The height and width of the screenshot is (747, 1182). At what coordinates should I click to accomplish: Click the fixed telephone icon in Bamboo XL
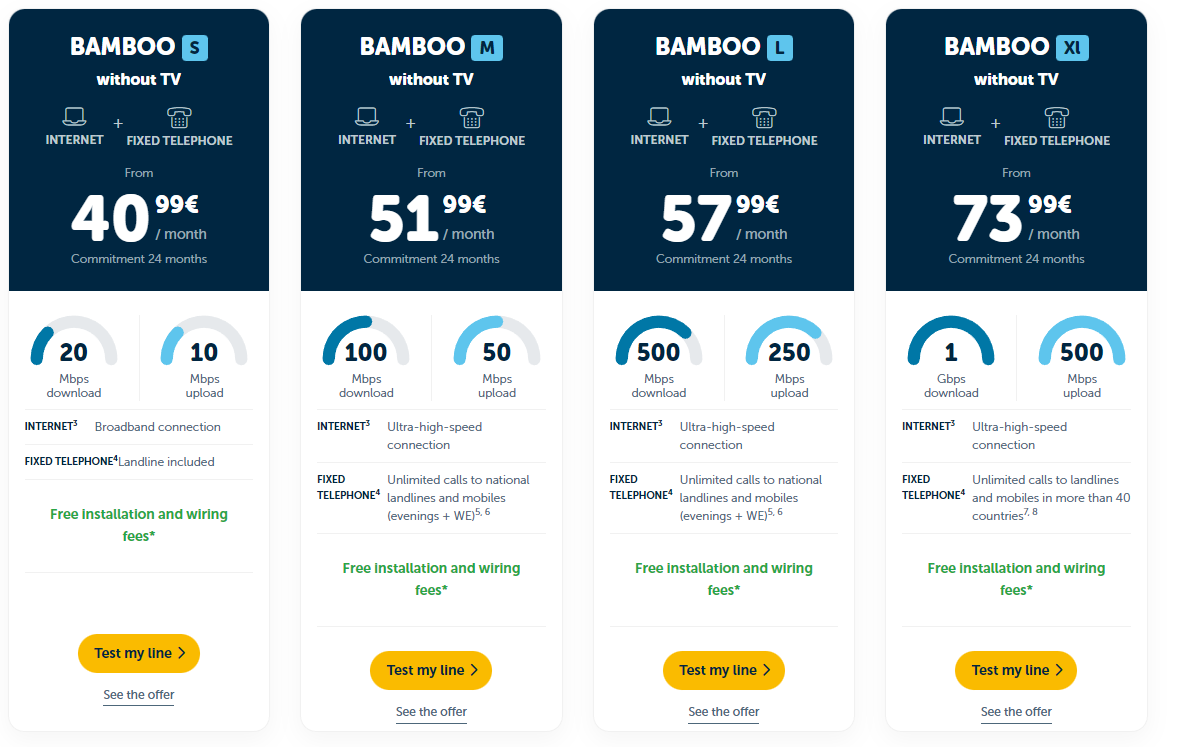point(1057,118)
